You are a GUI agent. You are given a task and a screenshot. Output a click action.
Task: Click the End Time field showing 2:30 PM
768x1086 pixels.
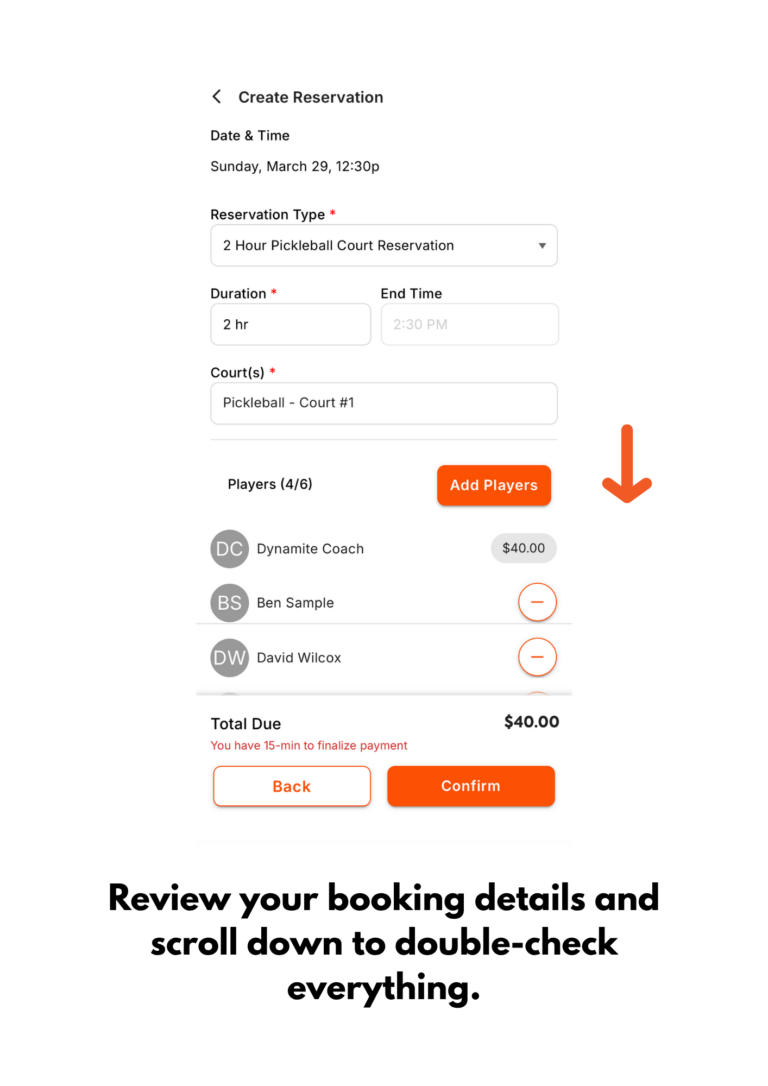click(x=469, y=325)
